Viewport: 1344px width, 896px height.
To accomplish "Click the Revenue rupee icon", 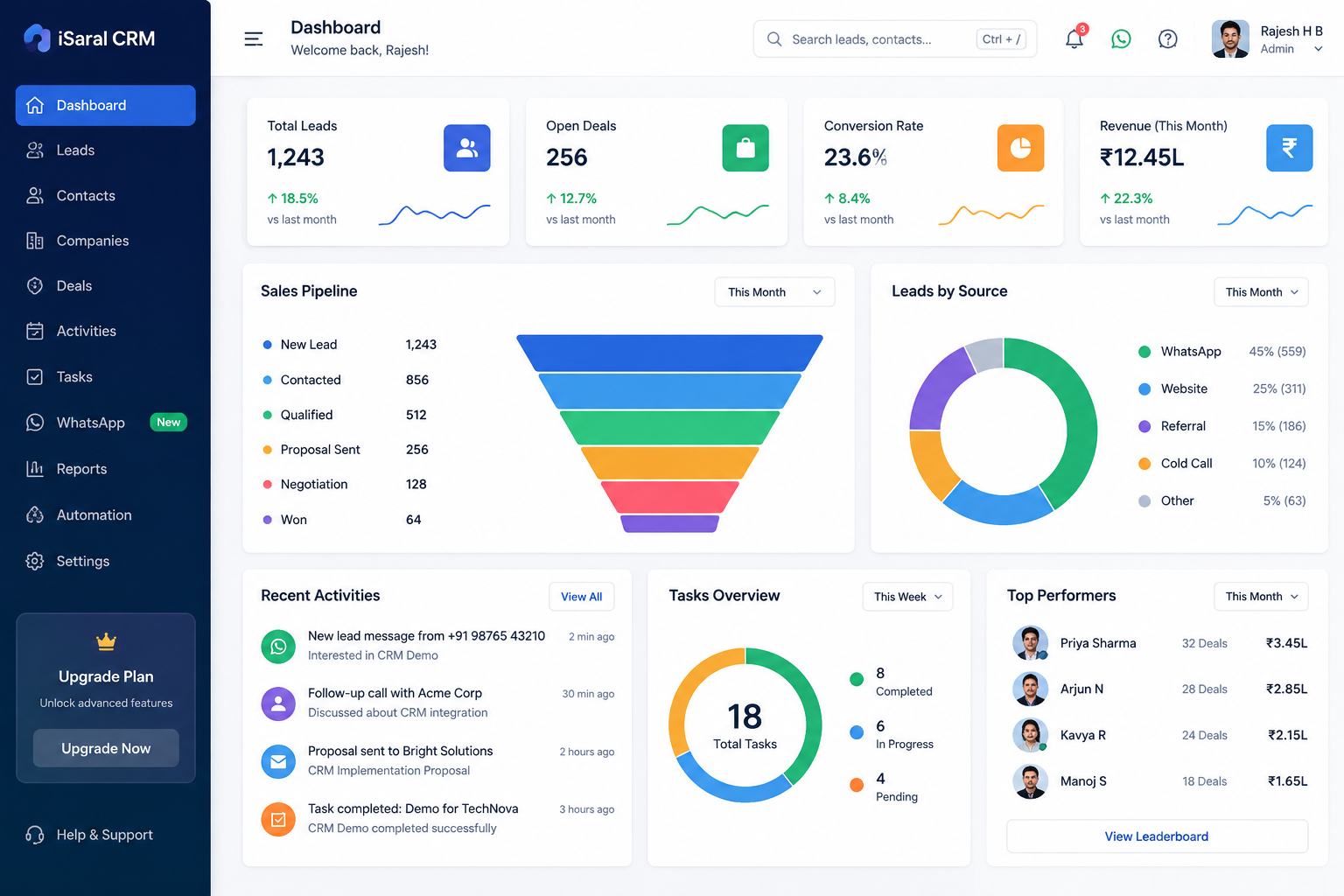I will (1290, 148).
